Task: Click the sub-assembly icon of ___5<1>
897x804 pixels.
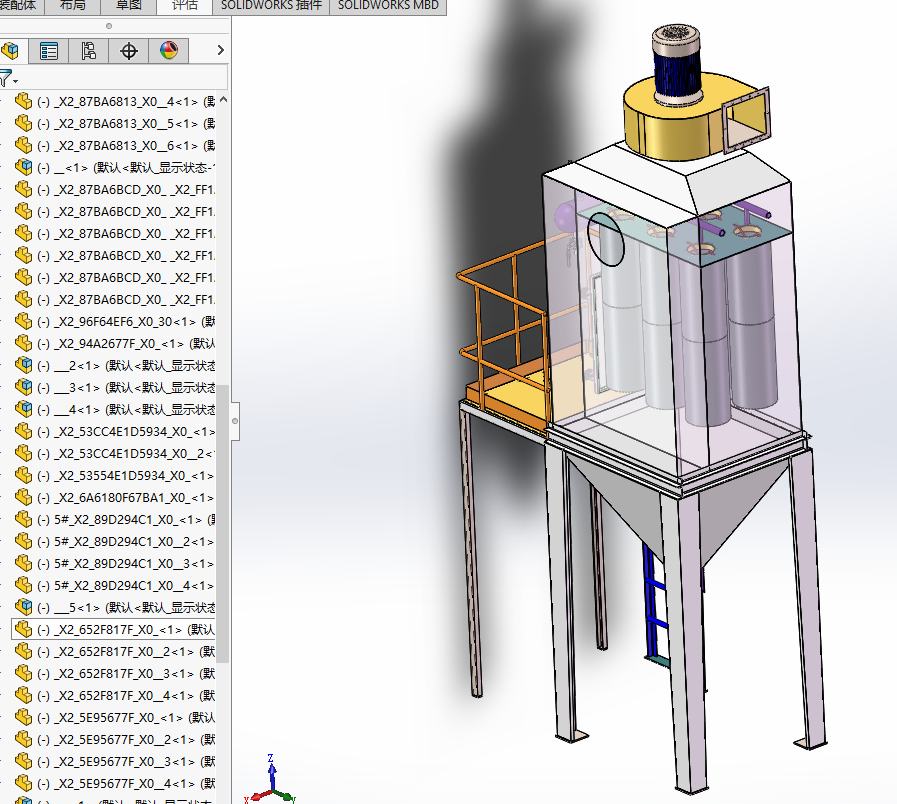Action: (23, 607)
